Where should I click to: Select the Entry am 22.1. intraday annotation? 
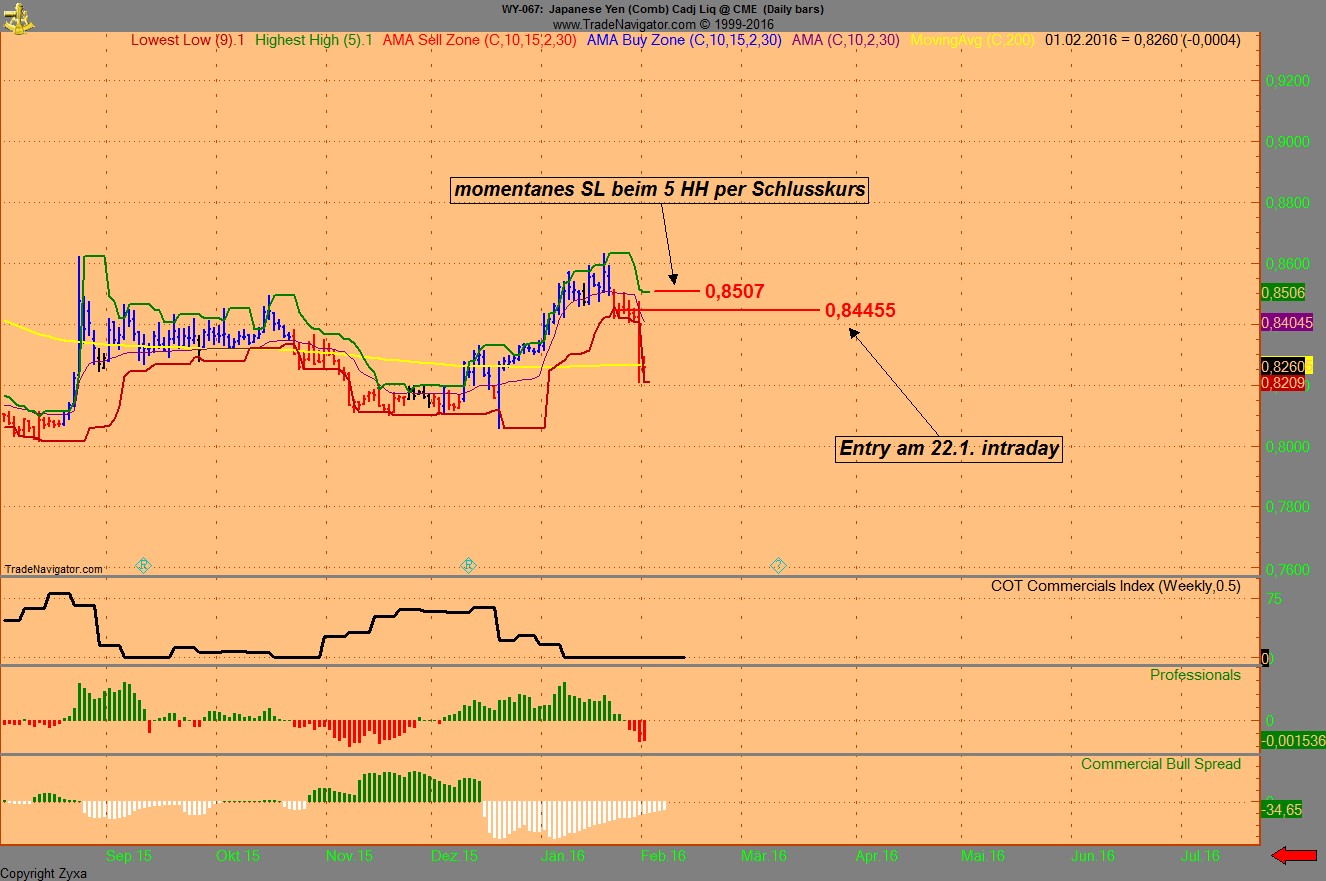948,448
